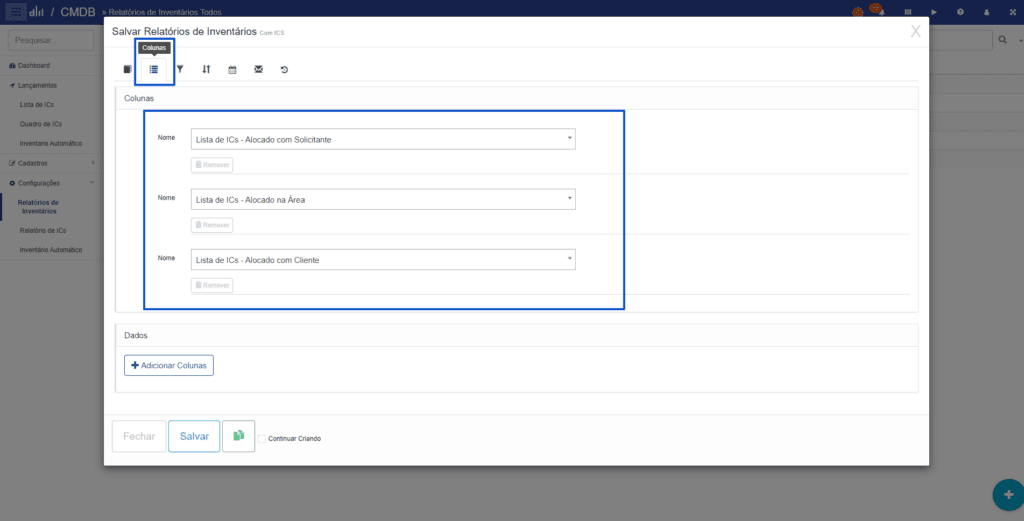Click the magnifier search icon at top right
Image resolution: width=1024 pixels, height=521 pixels.
click(1002, 40)
